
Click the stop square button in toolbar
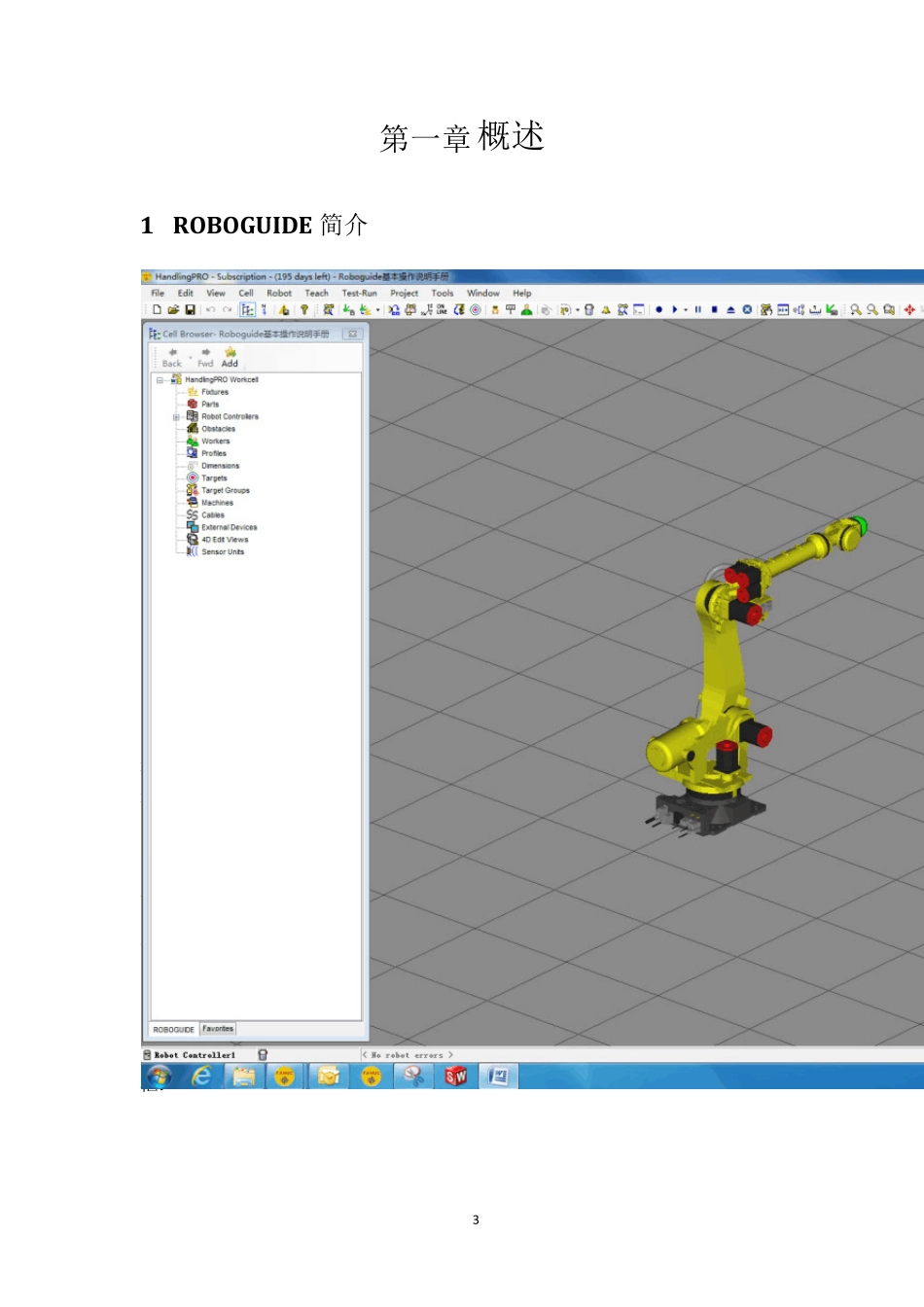[x=714, y=310]
